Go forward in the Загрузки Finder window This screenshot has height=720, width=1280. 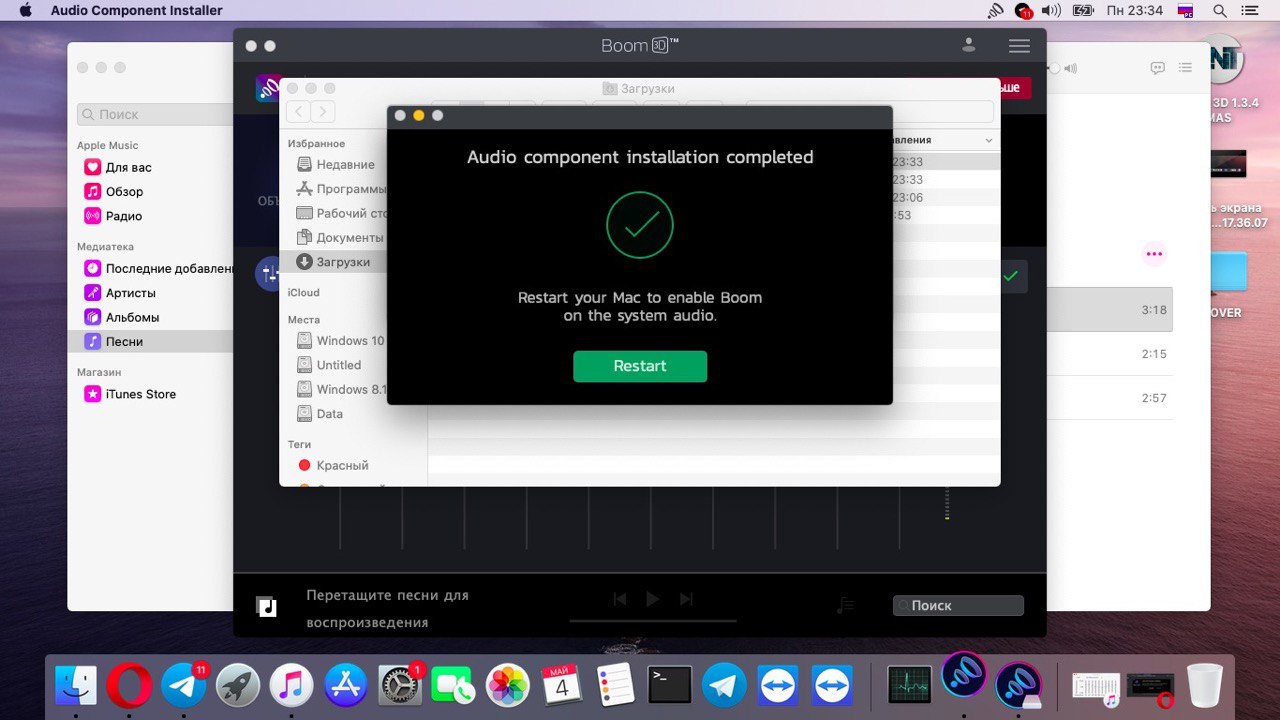click(x=323, y=111)
